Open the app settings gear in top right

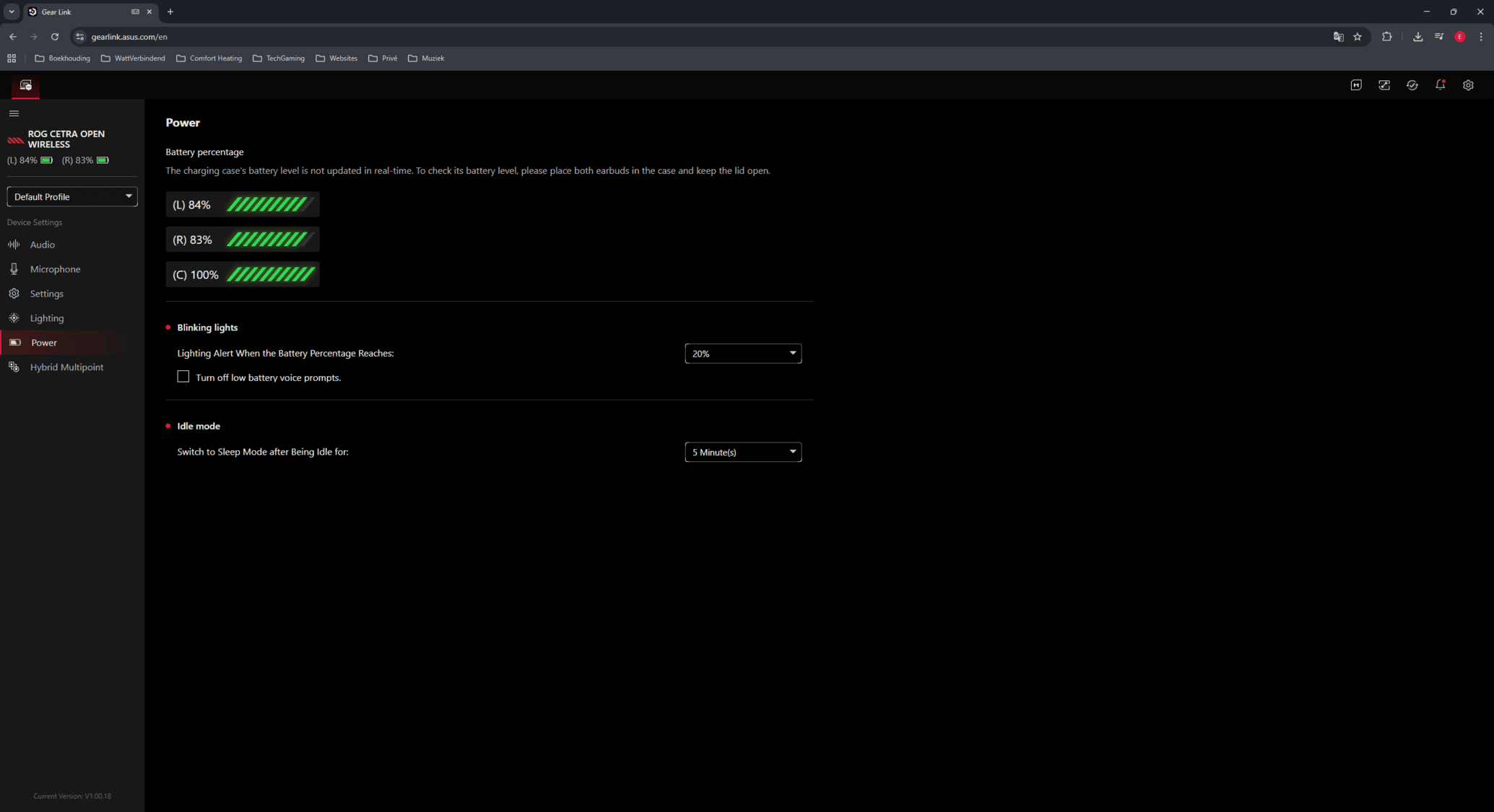pyautogui.click(x=1468, y=85)
